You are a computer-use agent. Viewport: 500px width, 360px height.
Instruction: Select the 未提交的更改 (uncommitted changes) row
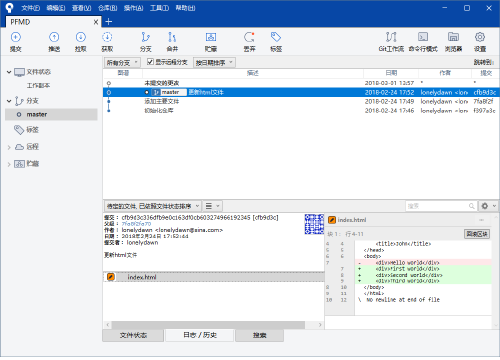click(x=301, y=83)
